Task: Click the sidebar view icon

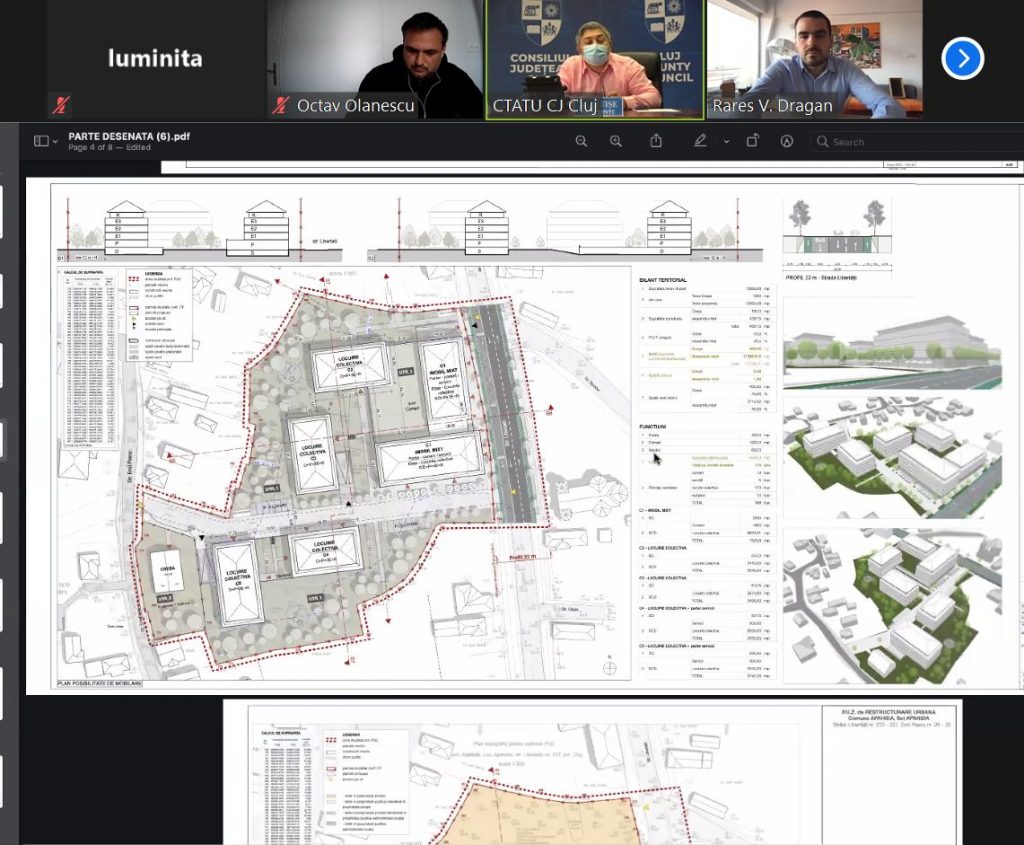Action: (x=41, y=141)
